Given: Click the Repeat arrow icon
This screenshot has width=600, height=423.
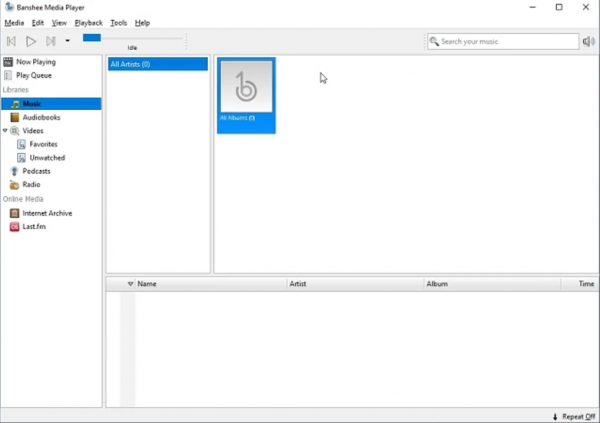Looking at the screenshot, I should (555, 416).
